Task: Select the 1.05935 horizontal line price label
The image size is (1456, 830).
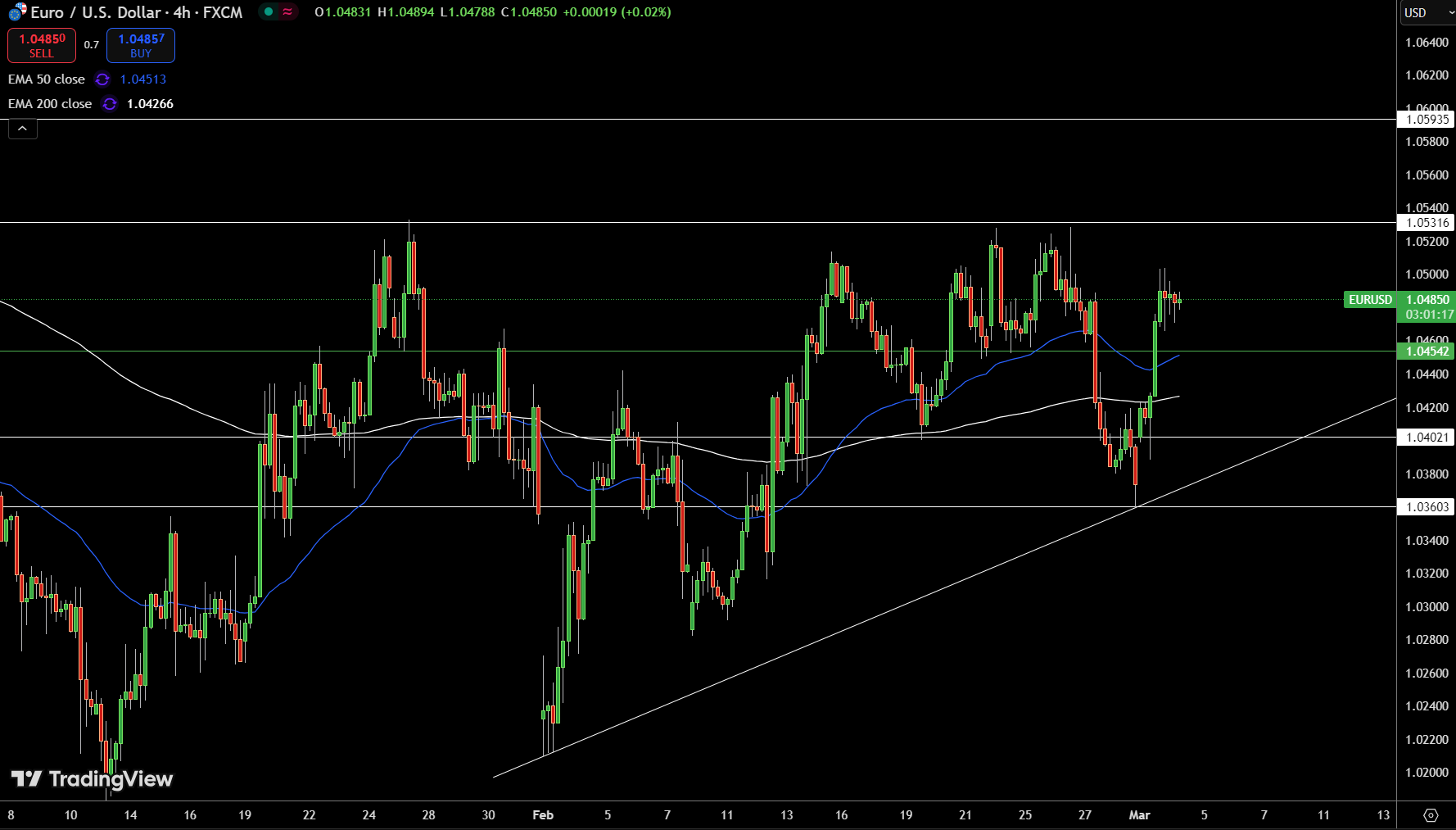Action: point(1426,120)
